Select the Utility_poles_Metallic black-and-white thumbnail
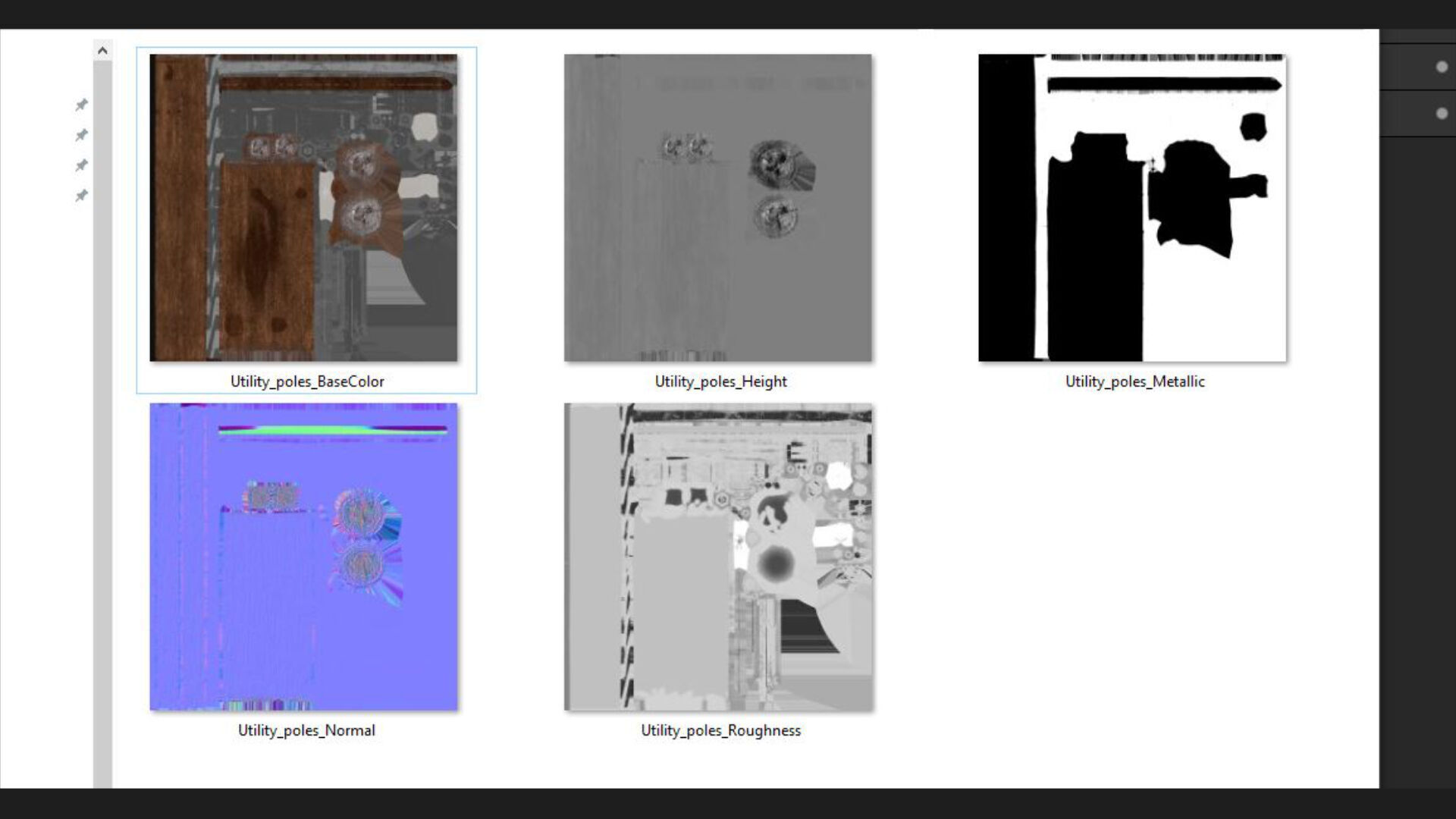The height and width of the screenshot is (819, 1456). tap(1132, 208)
